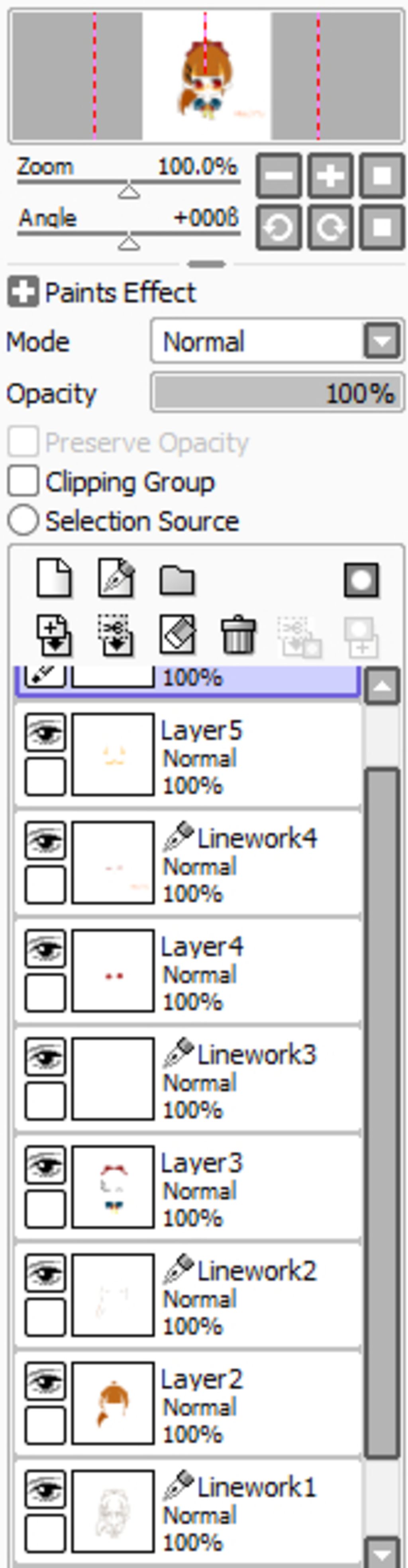Transfer down to the layer below
Image resolution: width=408 pixels, height=1568 pixels.
coord(54,635)
